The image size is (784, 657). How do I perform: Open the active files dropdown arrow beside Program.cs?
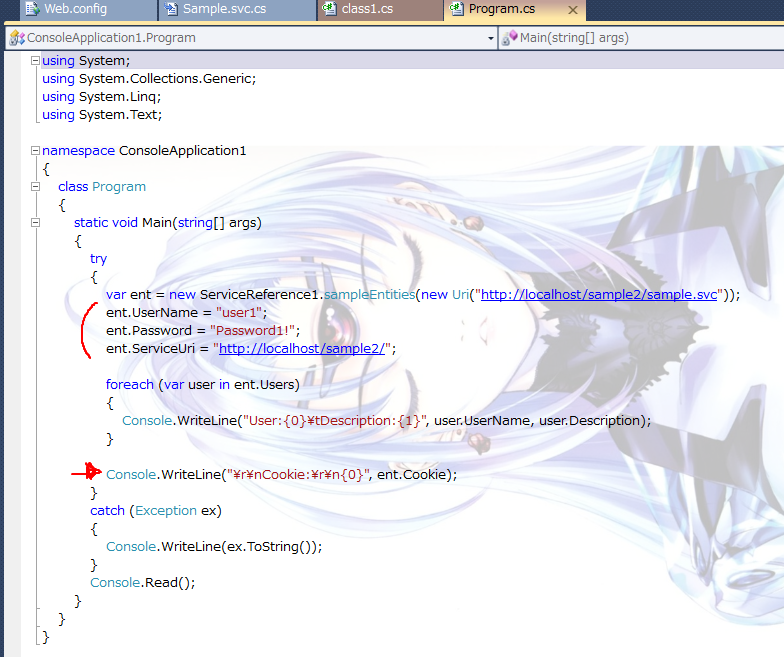pos(572,11)
